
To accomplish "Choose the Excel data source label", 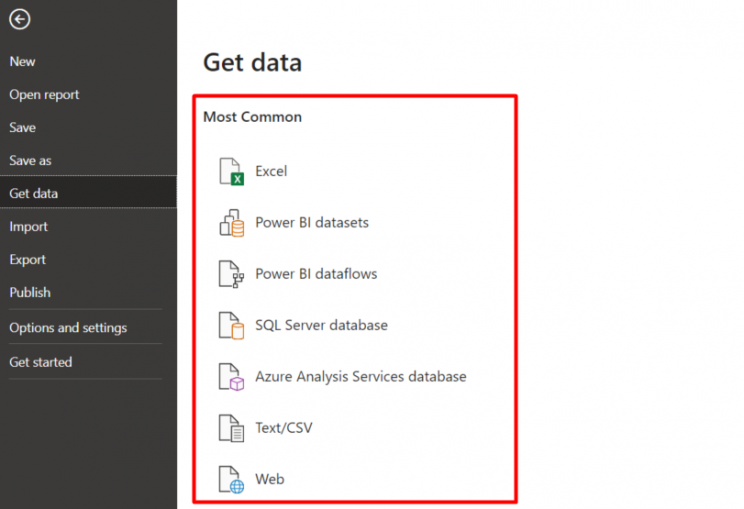I will point(271,172).
